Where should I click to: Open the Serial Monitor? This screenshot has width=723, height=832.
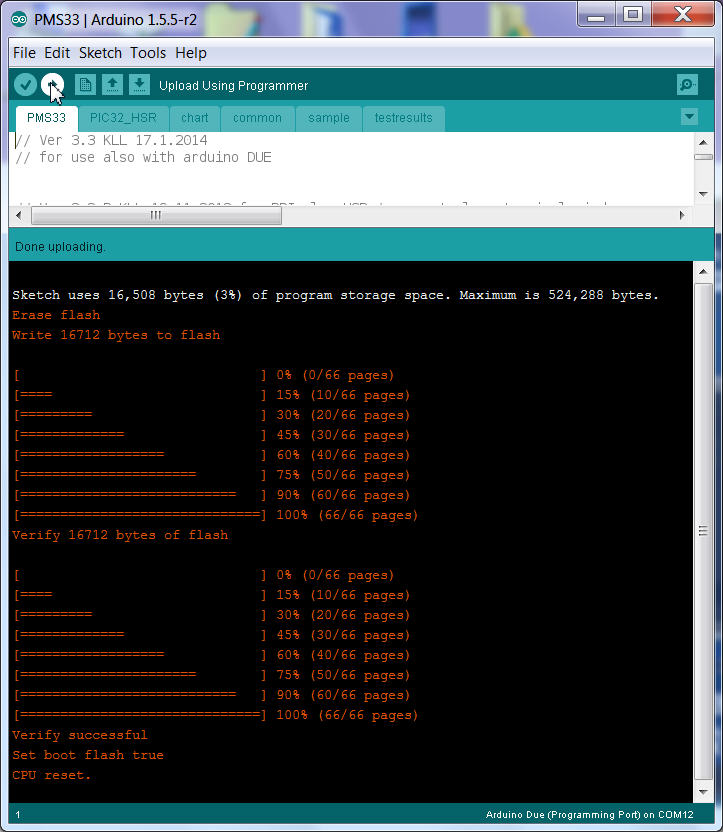click(x=687, y=85)
